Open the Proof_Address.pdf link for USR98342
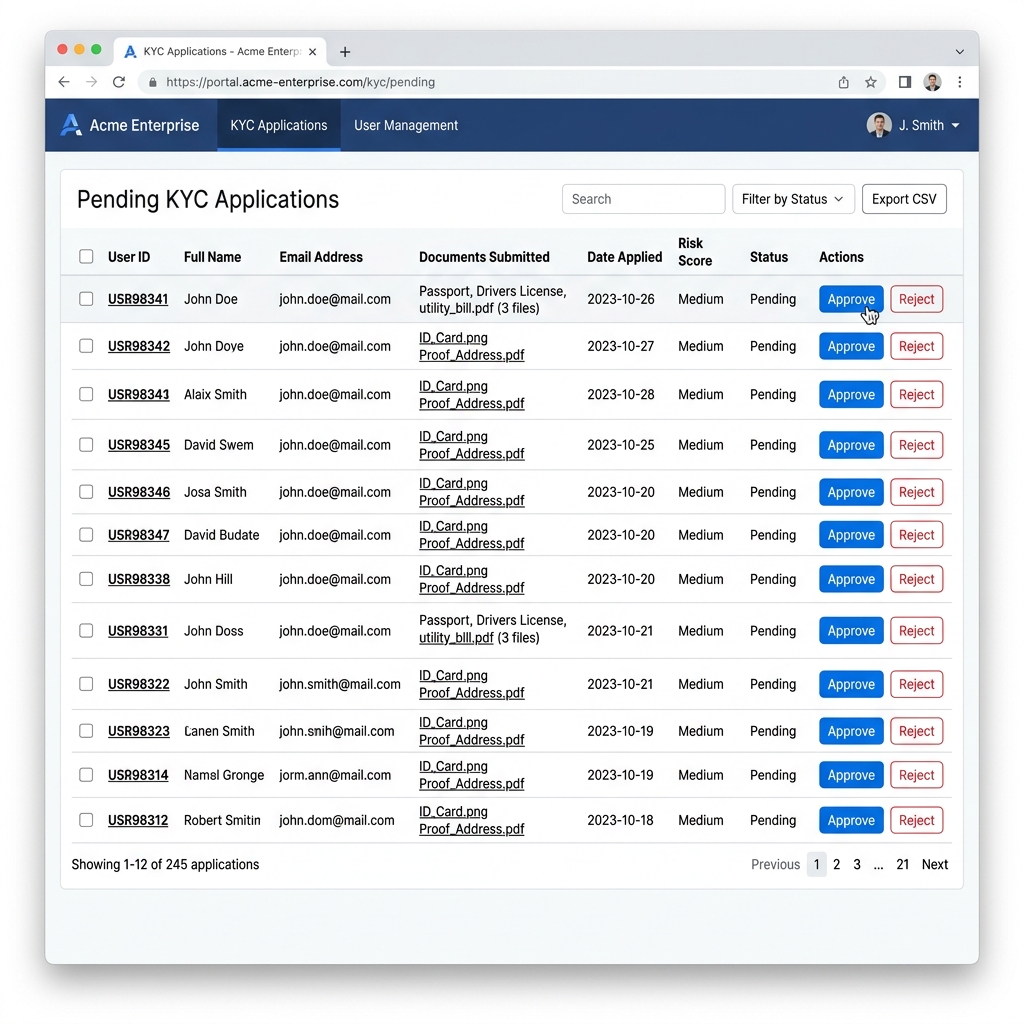Viewport: 1024px width, 1024px height. point(471,355)
